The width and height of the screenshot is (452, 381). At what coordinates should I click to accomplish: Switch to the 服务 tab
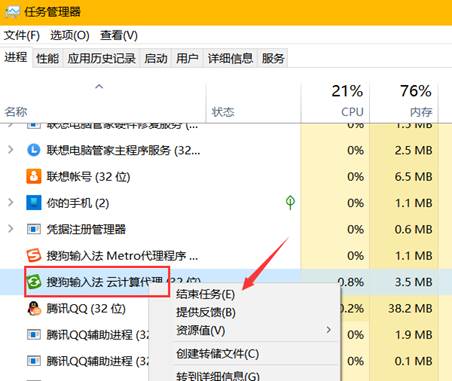click(x=273, y=59)
